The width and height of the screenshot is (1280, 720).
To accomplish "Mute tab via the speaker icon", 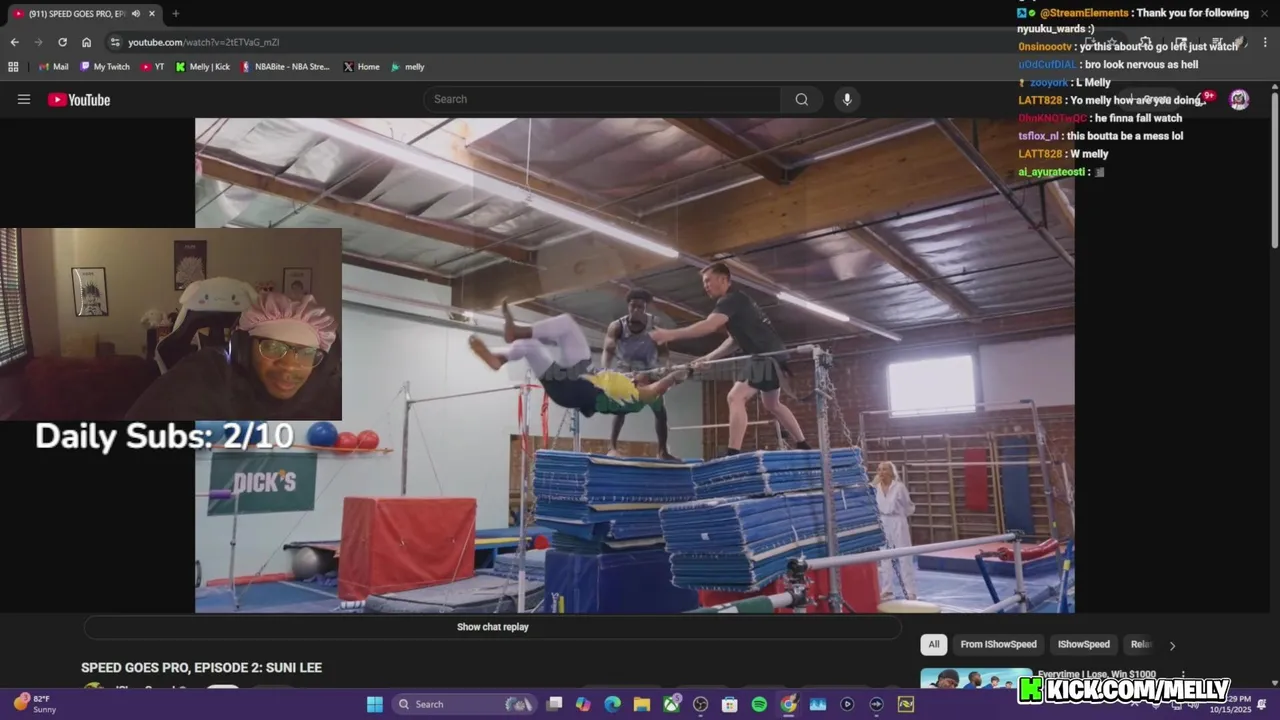I will click(135, 14).
